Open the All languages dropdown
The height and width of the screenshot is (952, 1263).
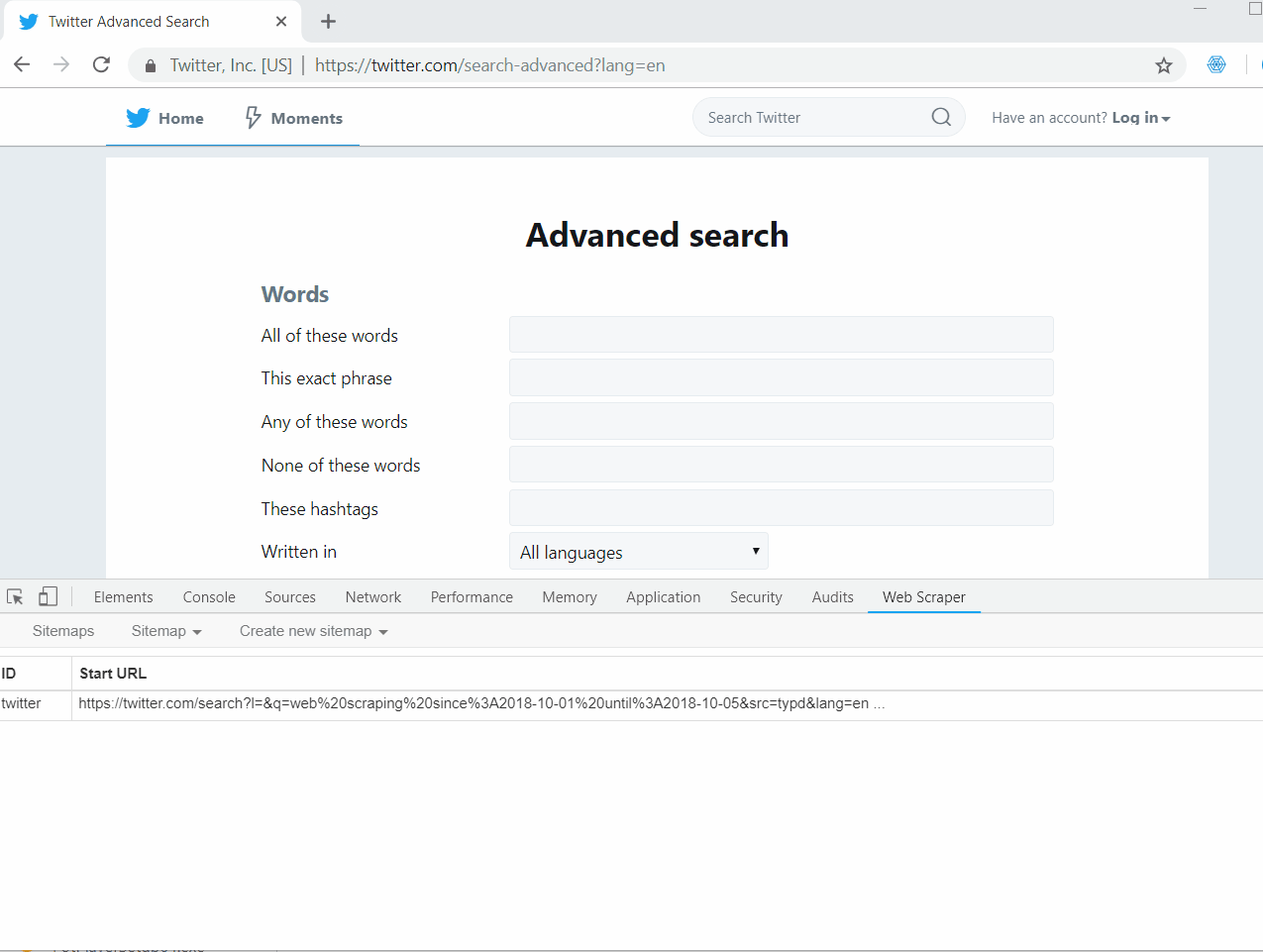pos(638,551)
